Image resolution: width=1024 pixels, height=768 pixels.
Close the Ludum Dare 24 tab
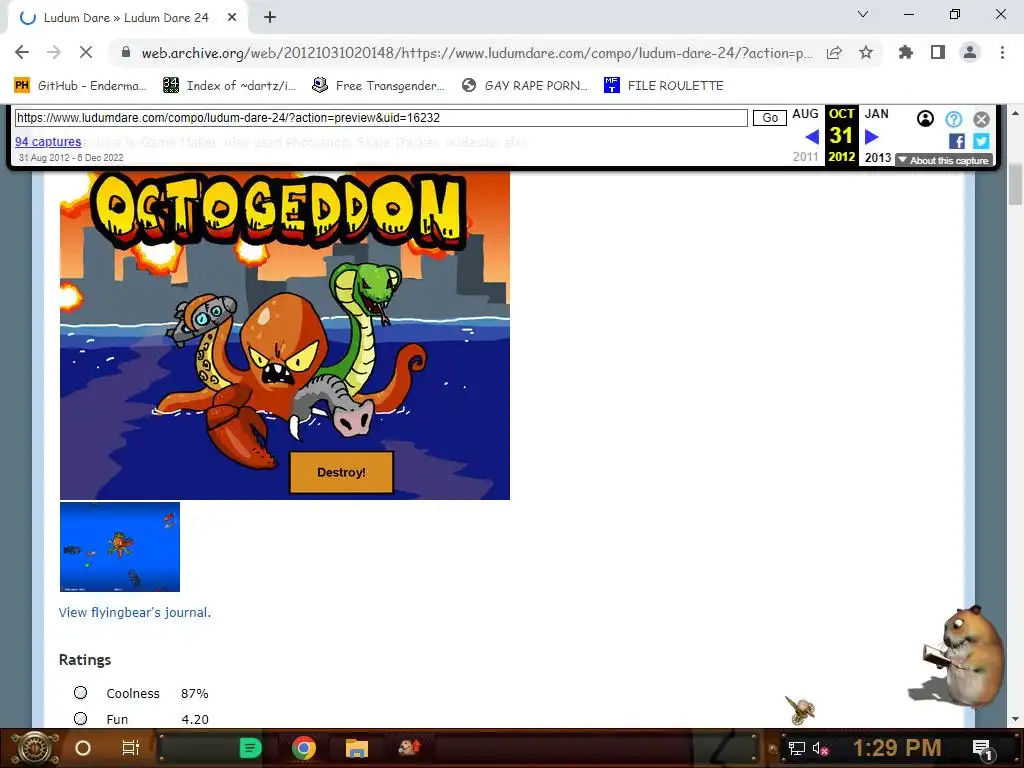click(x=232, y=18)
